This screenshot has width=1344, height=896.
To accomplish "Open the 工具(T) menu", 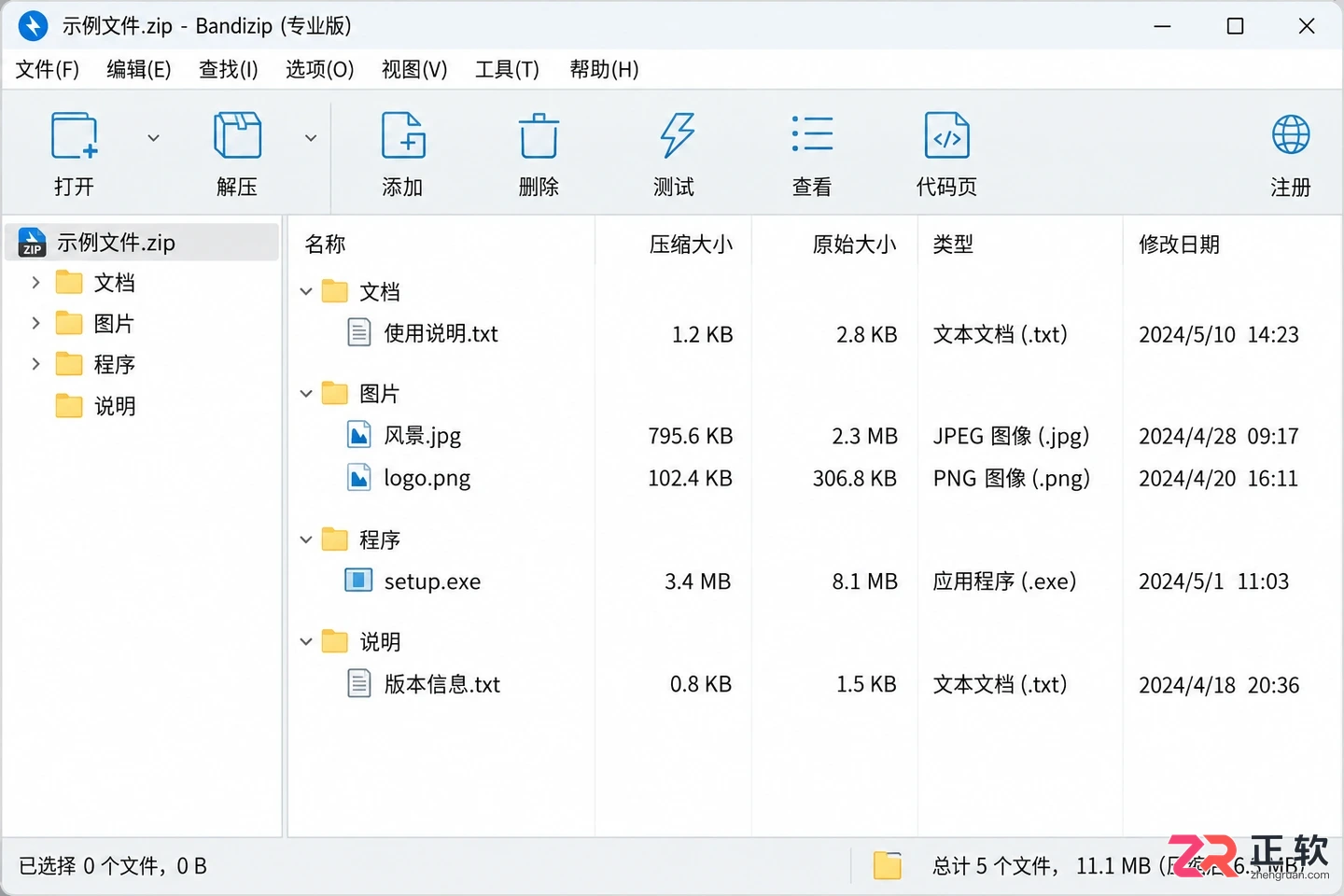I will [507, 70].
